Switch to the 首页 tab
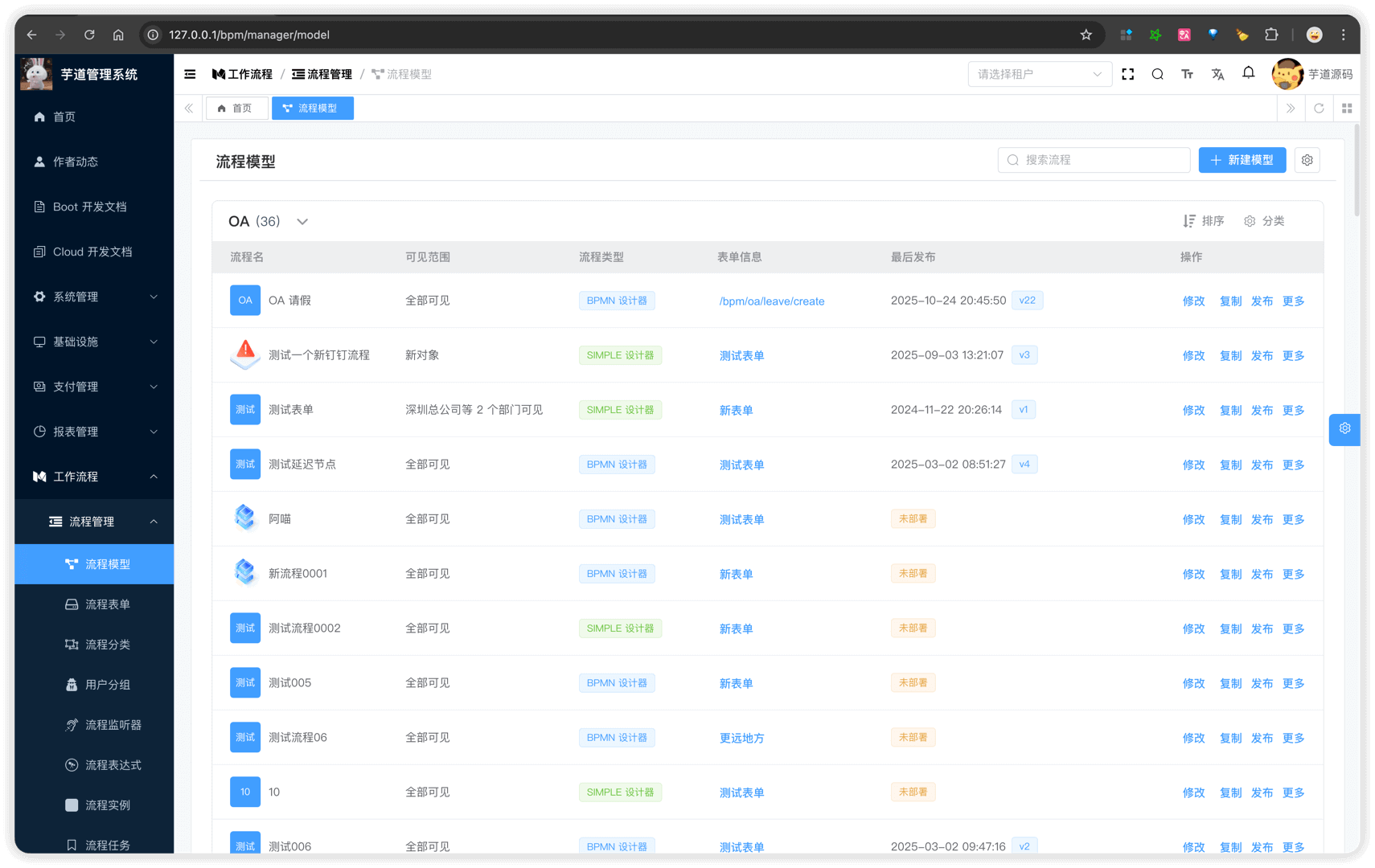The image size is (1375, 868). tap(236, 108)
